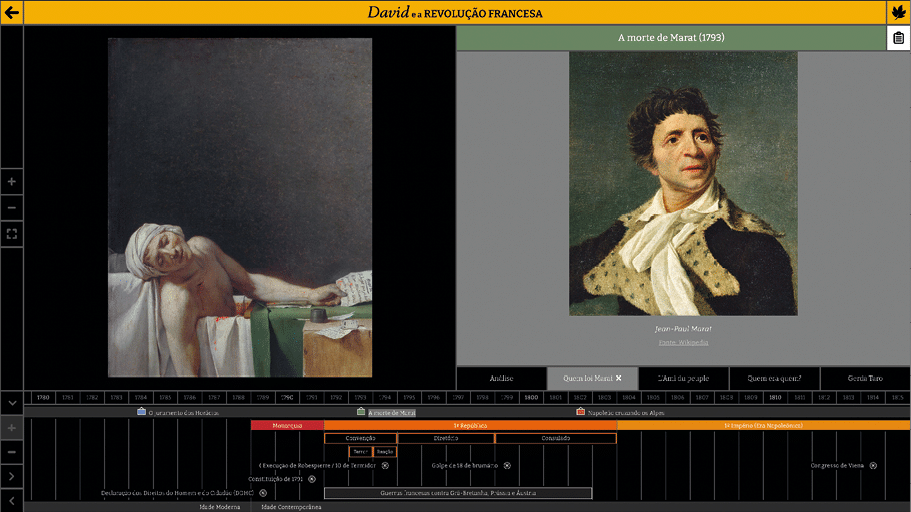This screenshot has width=911, height=512.
Task: Select the Monarquia period bar
Action: click(287, 425)
